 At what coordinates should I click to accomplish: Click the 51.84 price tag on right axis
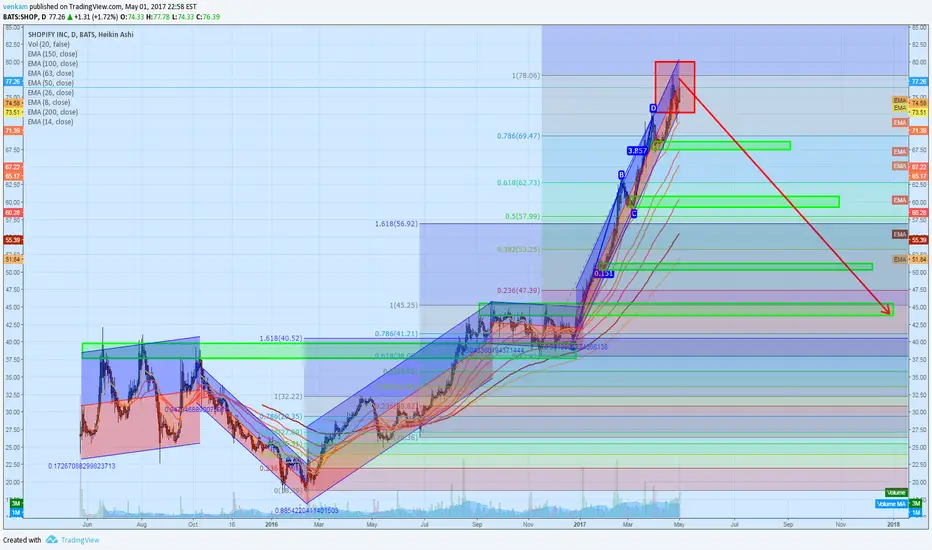point(918,260)
